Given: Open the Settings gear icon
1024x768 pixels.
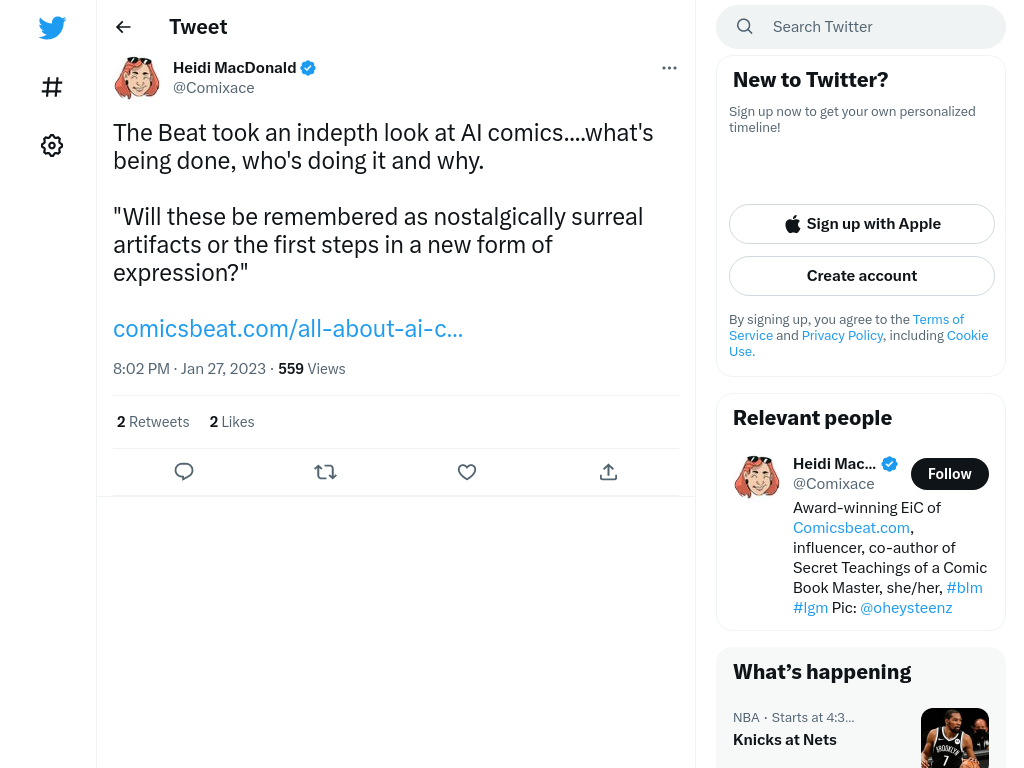Looking at the screenshot, I should pyautogui.click(x=52, y=145).
